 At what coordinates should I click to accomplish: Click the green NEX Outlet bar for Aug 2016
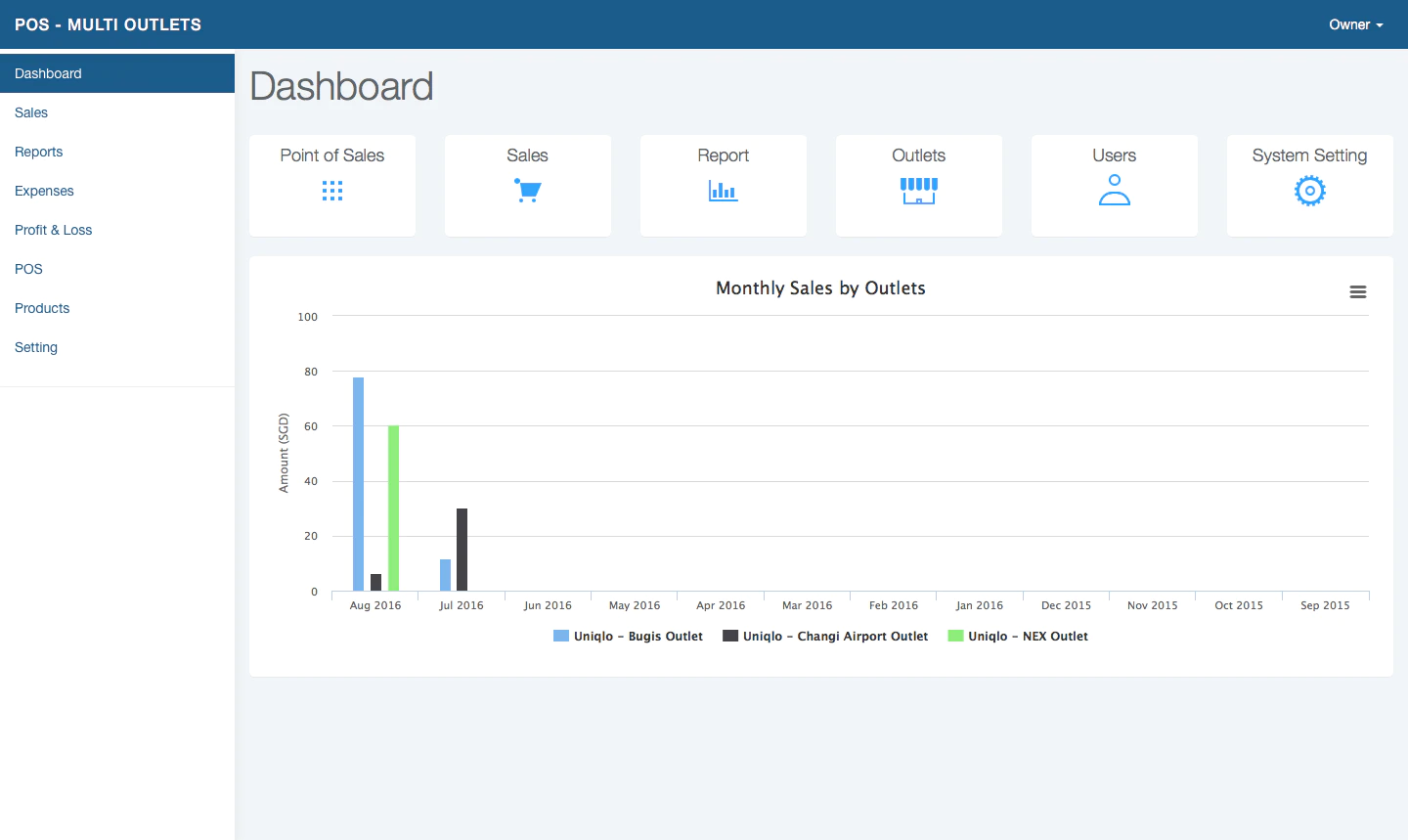tap(393, 508)
